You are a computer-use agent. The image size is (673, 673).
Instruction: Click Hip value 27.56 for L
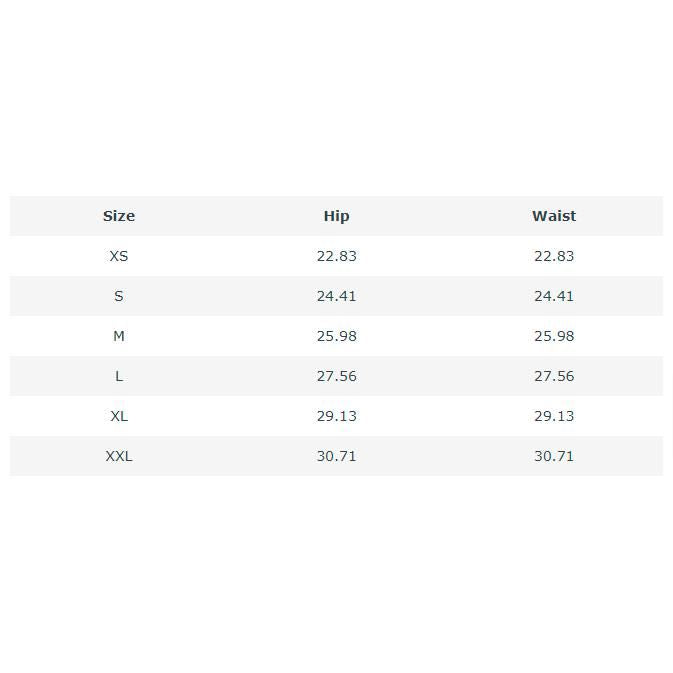pos(336,376)
